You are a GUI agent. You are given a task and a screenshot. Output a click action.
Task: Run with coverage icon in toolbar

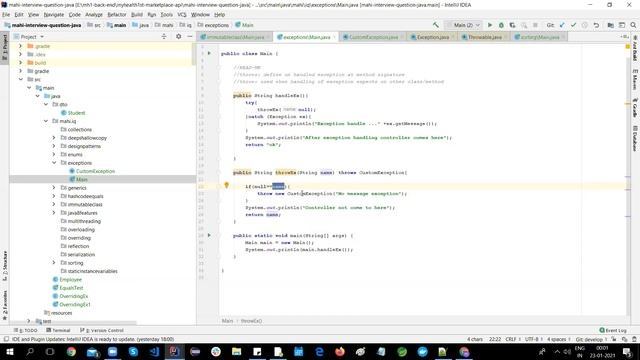(512, 25)
